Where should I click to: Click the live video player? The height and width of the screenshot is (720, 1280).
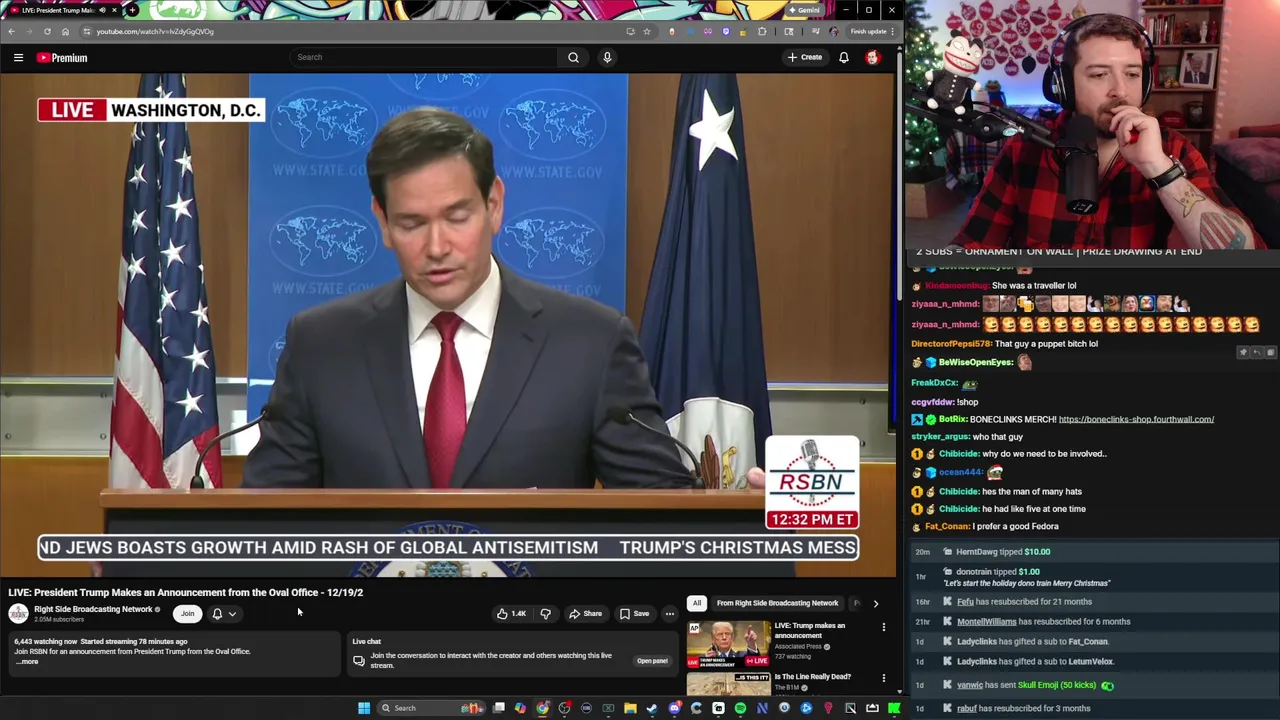coord(447,325)
